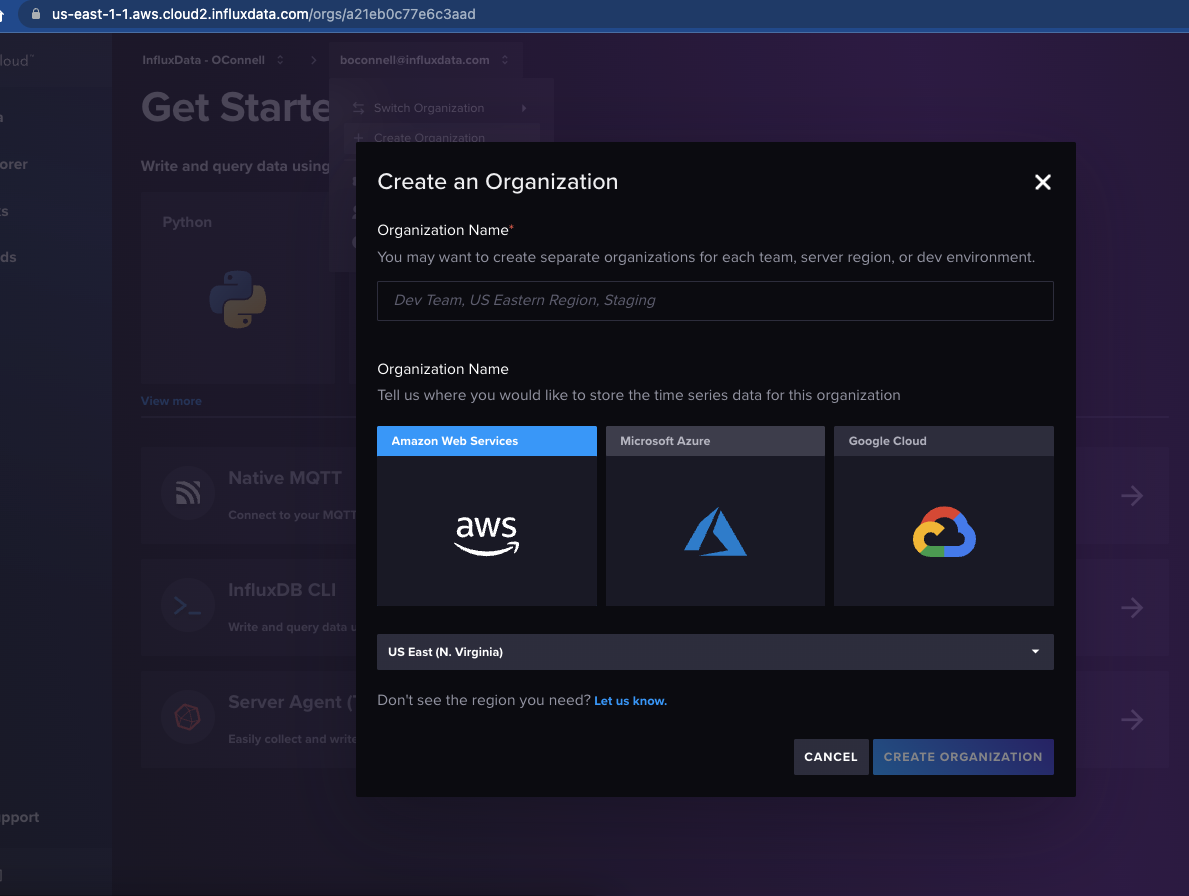Follow the Let us know link
Screen dimensions: 1189x896
click(x=630, y=700)
